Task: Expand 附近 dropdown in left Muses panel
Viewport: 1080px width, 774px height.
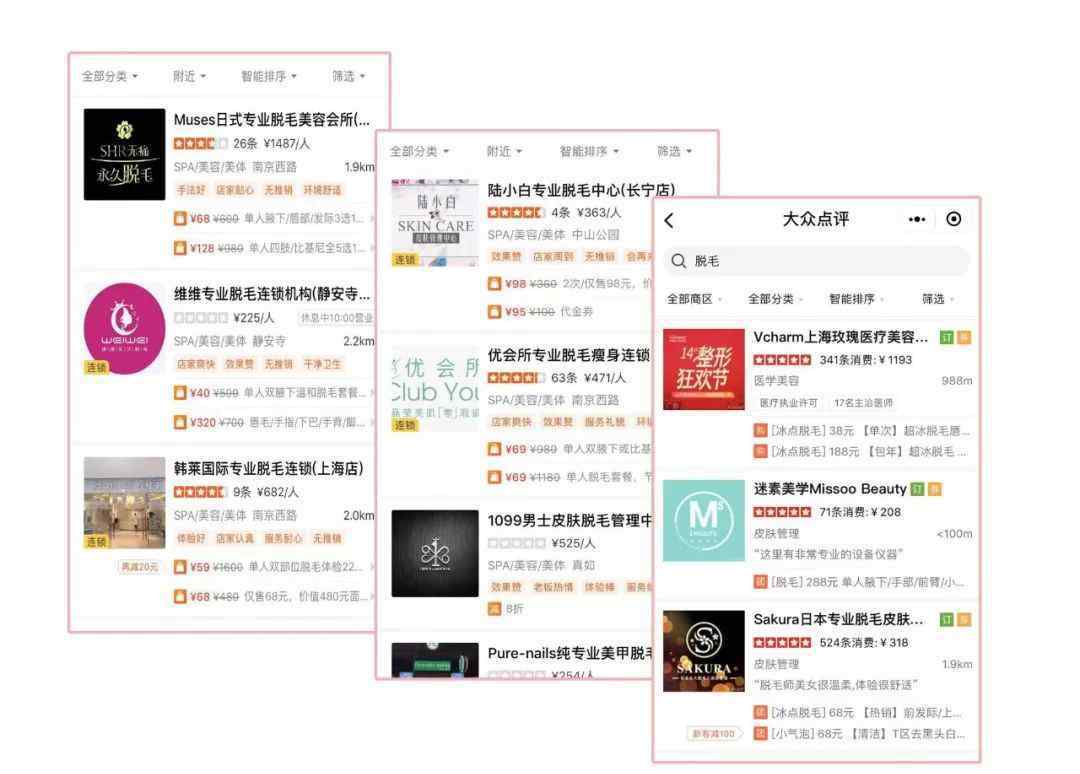Action: click(189, 76)
